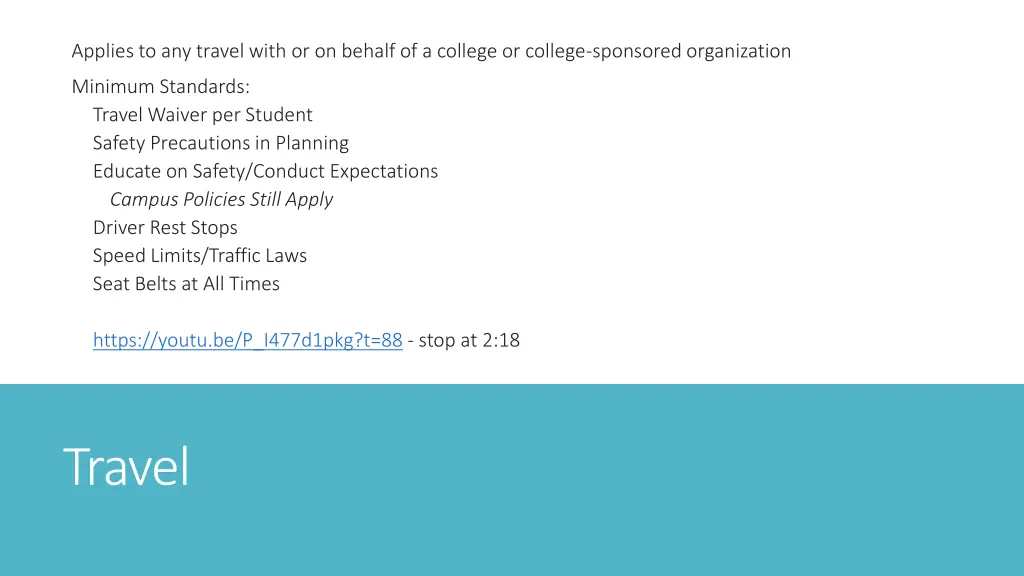Click the 'Travel Waiver per Student' line
Screen dimensions: 1024x576
pos(202,115)
